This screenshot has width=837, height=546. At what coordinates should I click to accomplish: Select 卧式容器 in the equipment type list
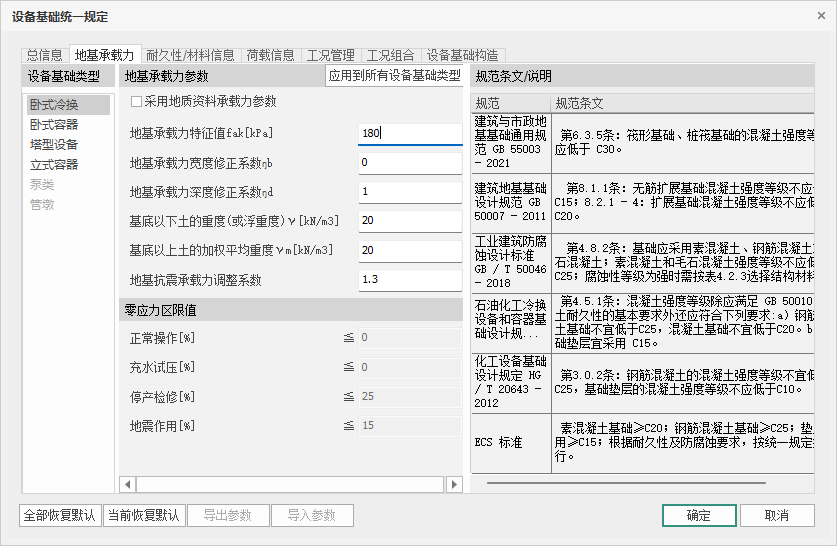pyautogui.click(x=68, y=125)
